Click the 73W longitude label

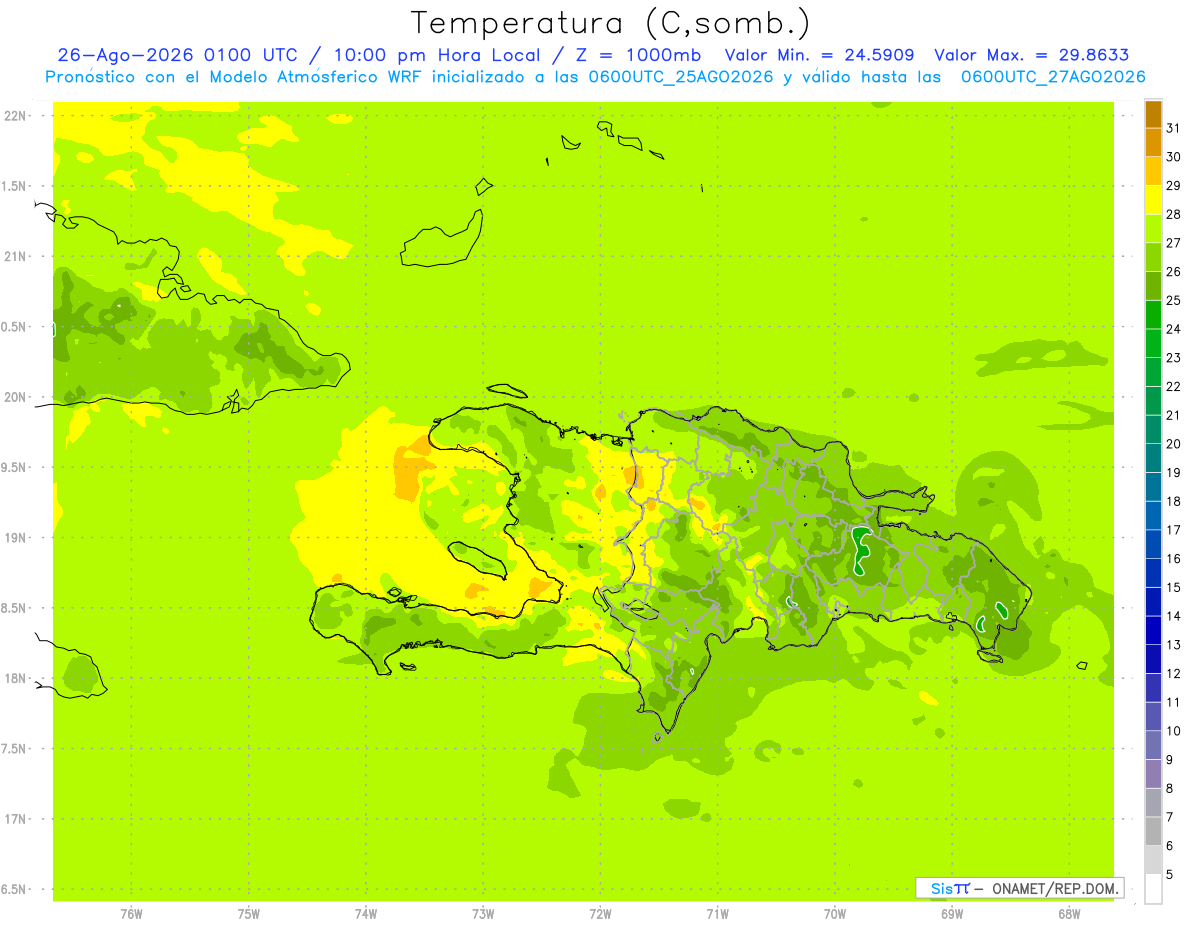(483, 914)
